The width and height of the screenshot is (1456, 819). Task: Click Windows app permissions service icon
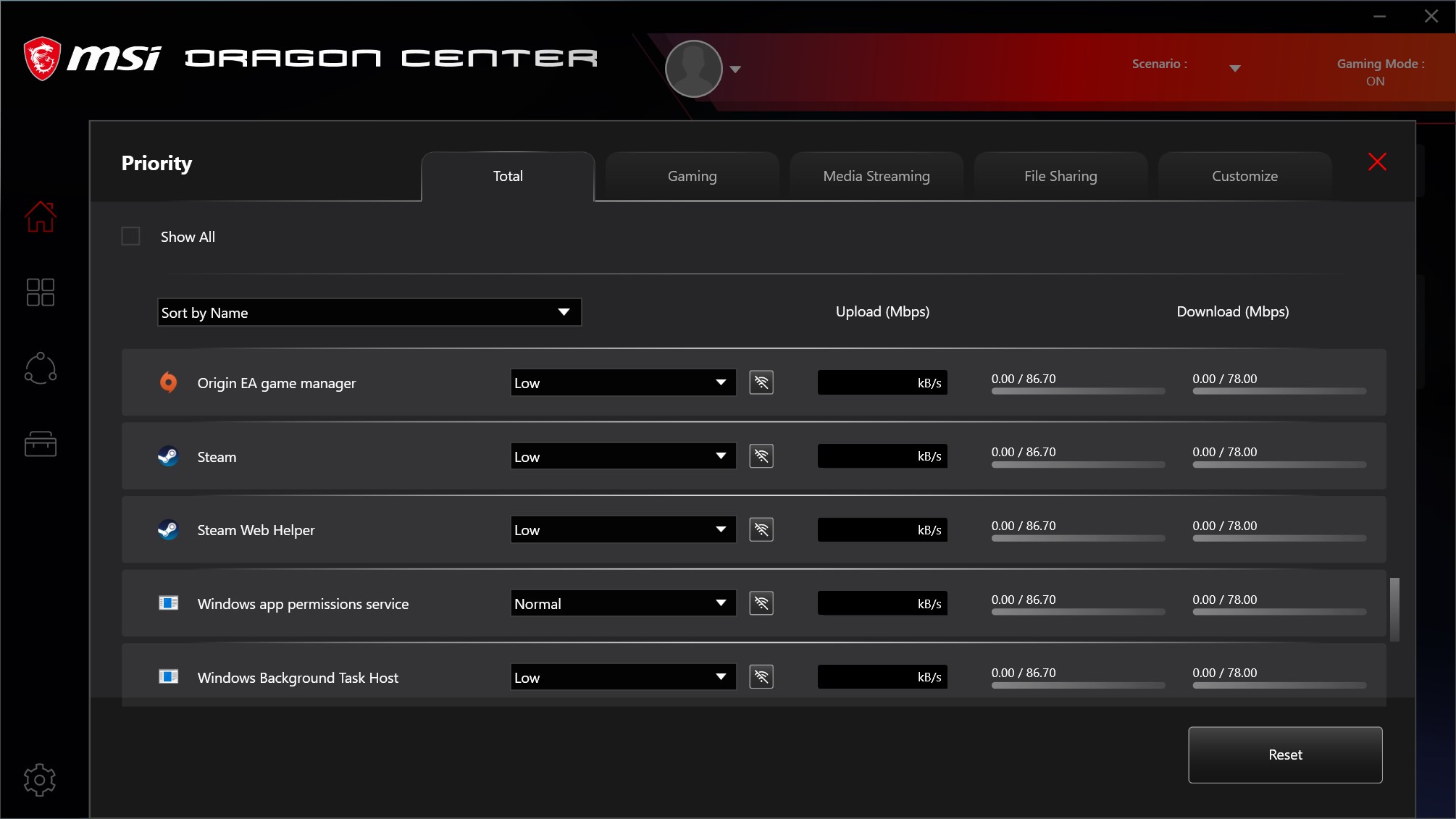click(x=168, y=603)
